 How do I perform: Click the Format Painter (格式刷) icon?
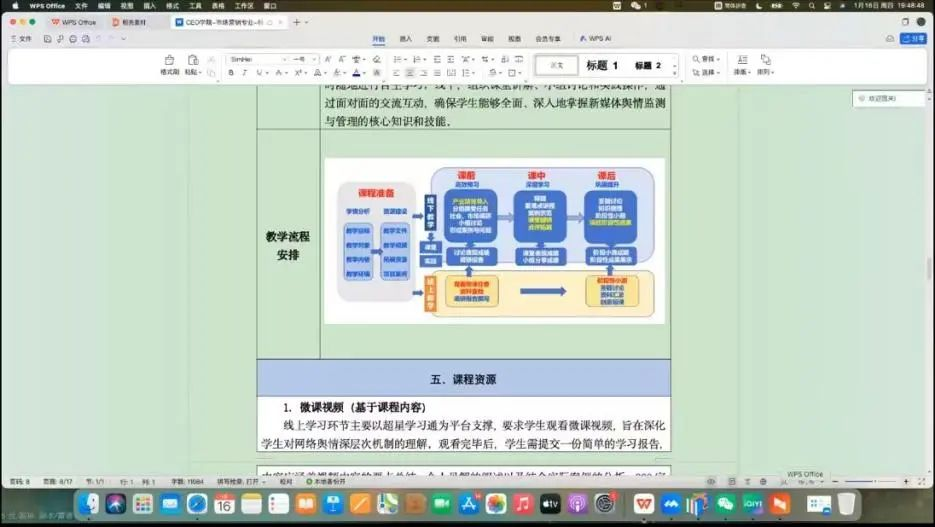pos(169,60)
